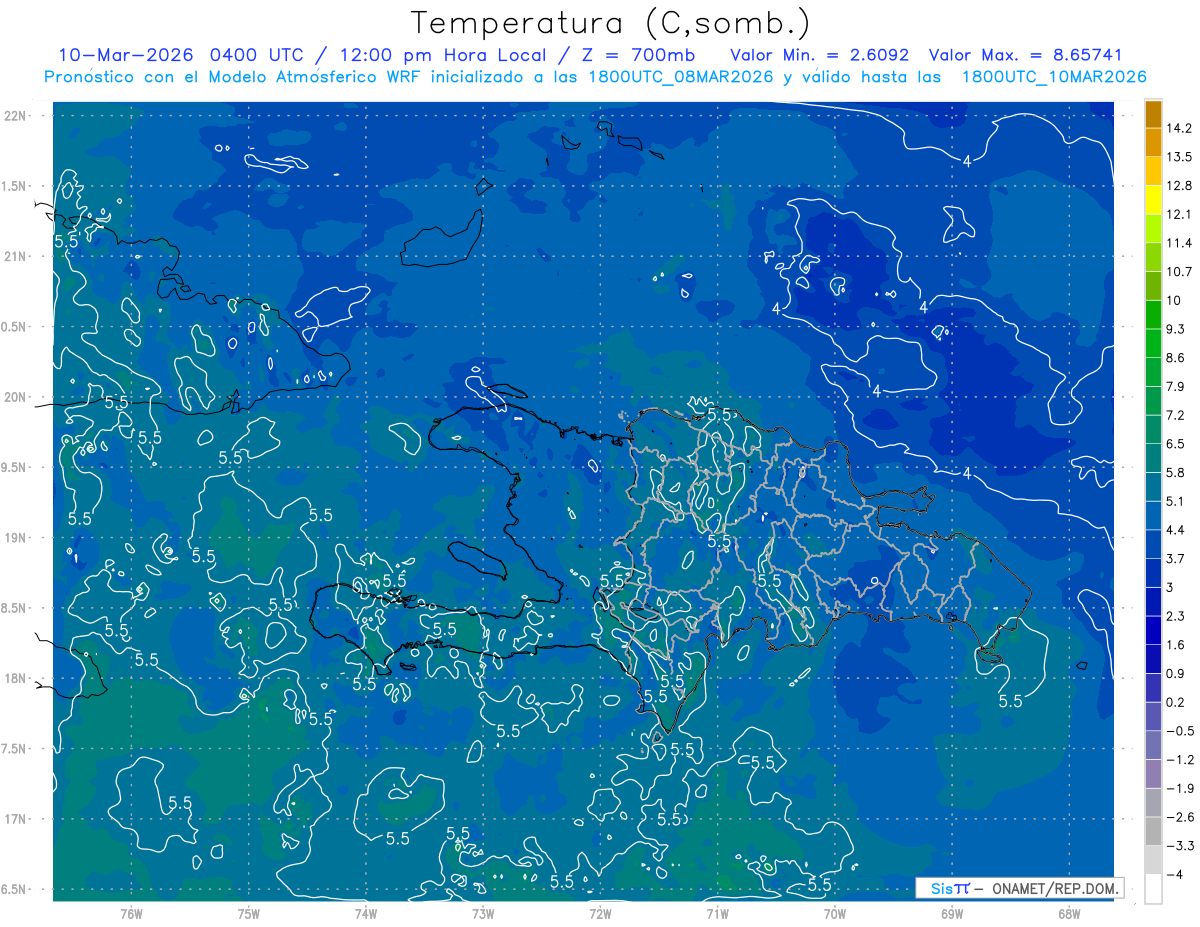Click the green swatch between 8.6 and 9.3
The image size is (1200, 927).
pos(1153,343)
